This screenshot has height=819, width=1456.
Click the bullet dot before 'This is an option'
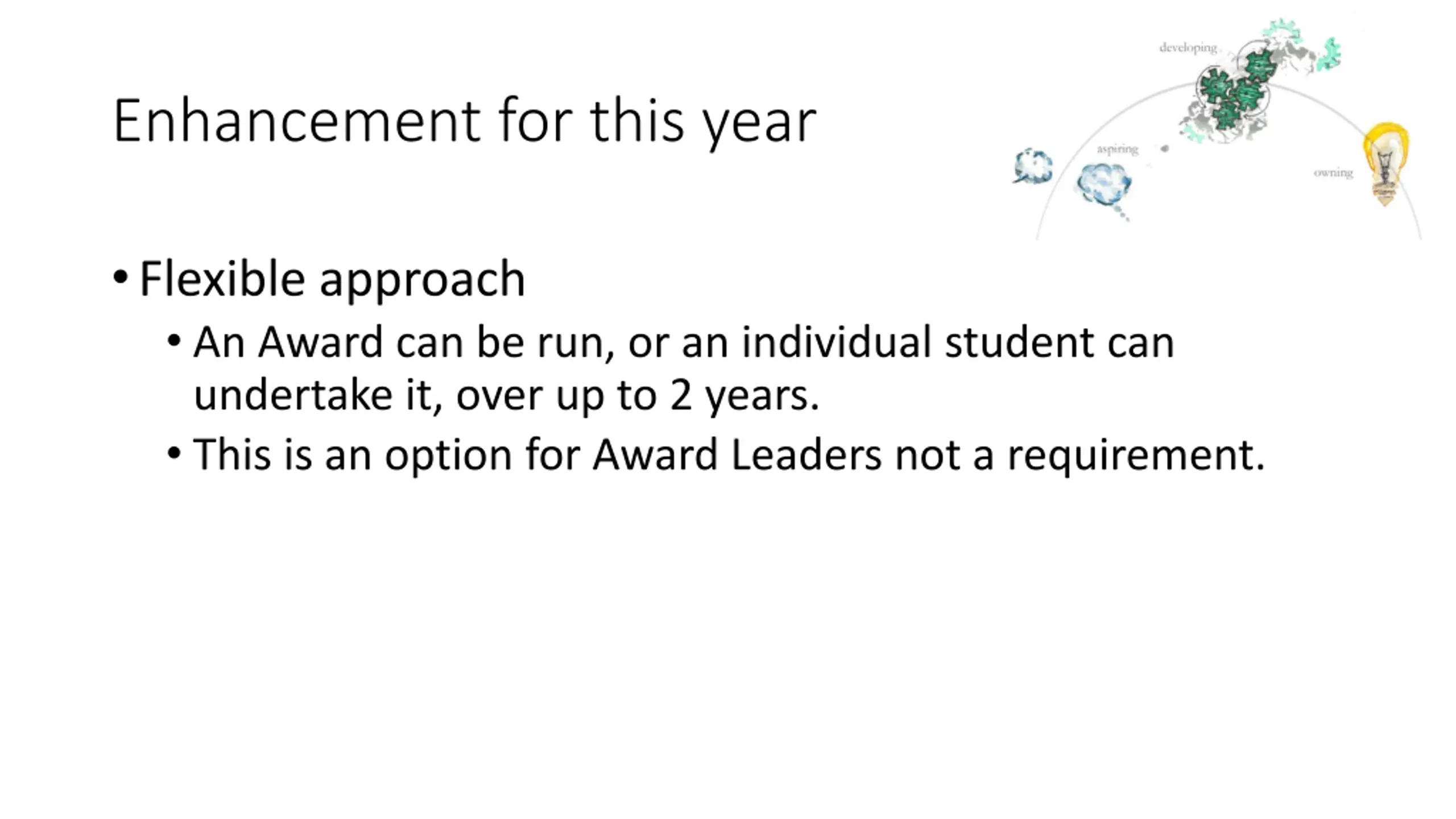point(174,454)
